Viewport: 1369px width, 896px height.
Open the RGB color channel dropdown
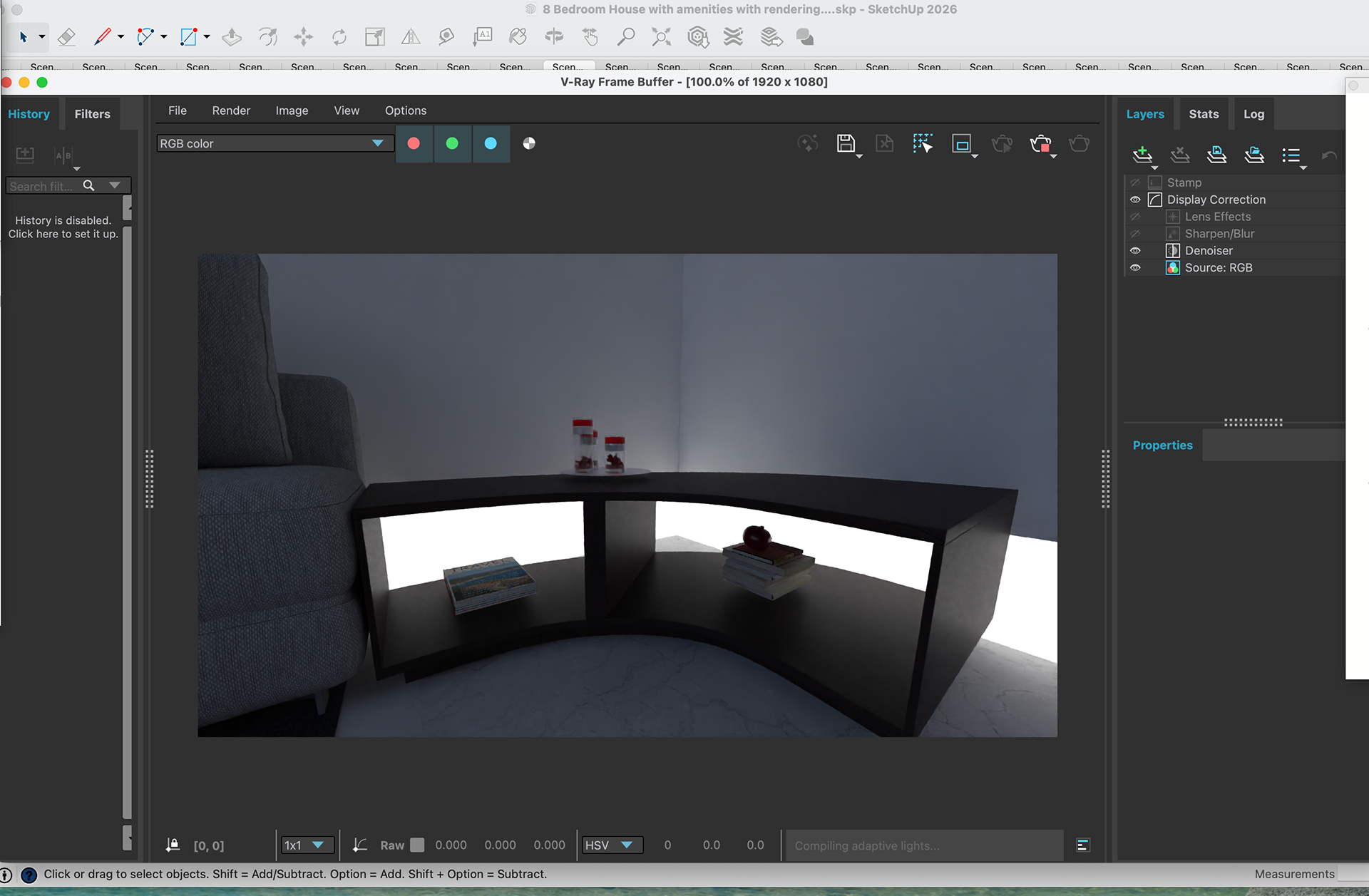[x=275, y=143]
